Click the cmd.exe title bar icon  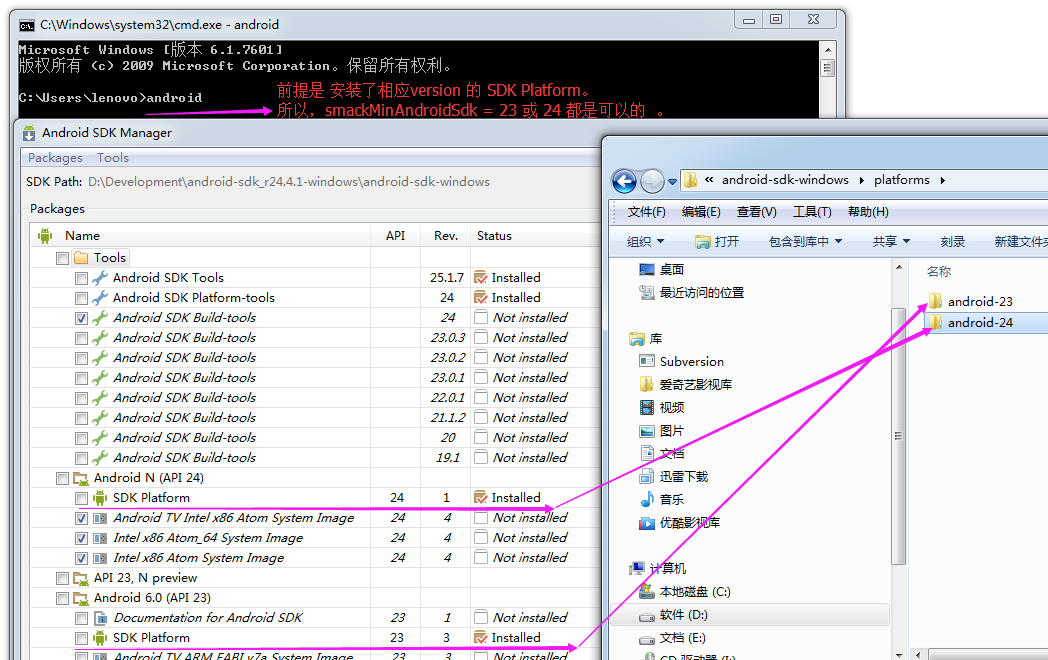click(27, 25)
